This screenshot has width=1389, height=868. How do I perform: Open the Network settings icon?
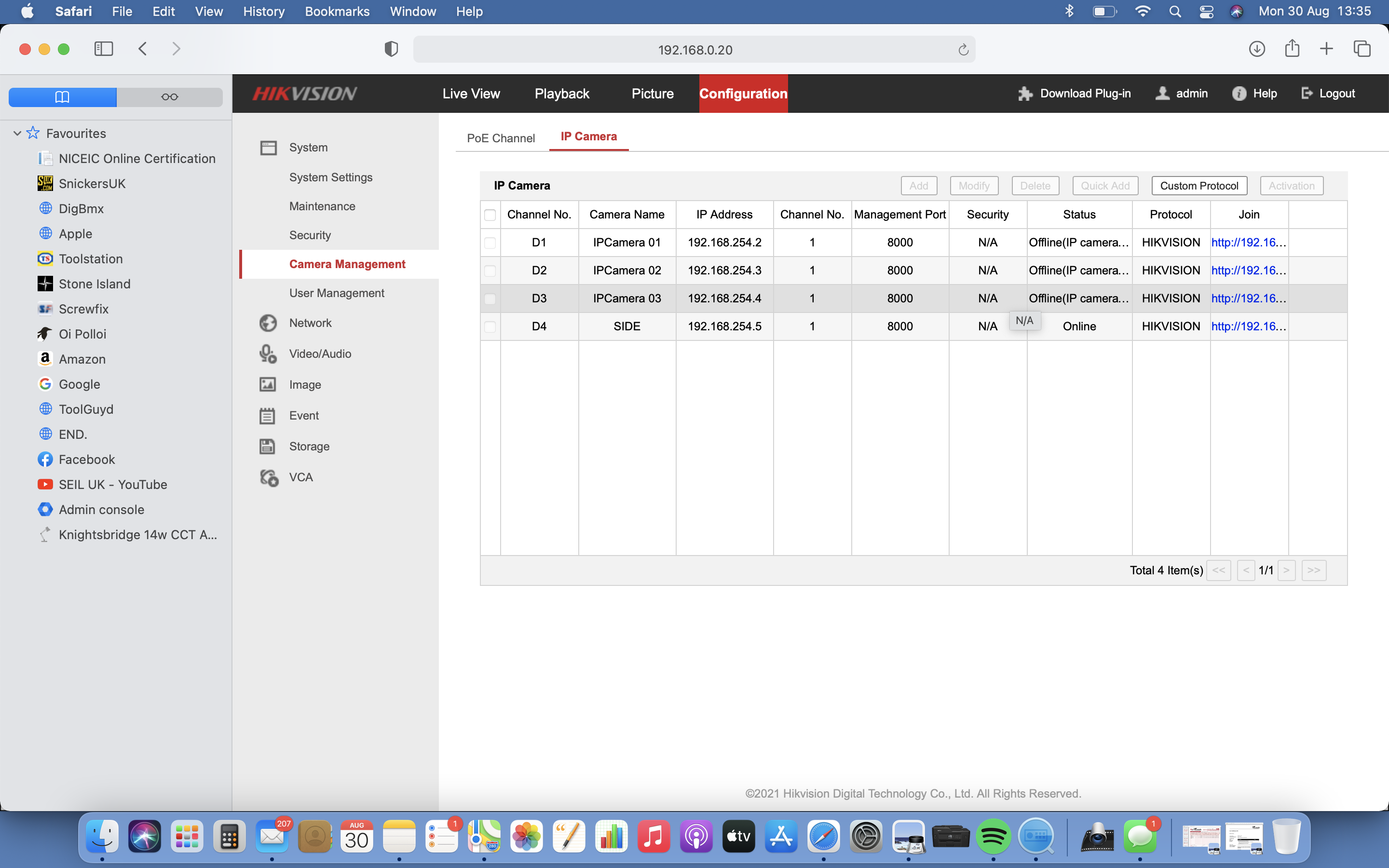268,323
